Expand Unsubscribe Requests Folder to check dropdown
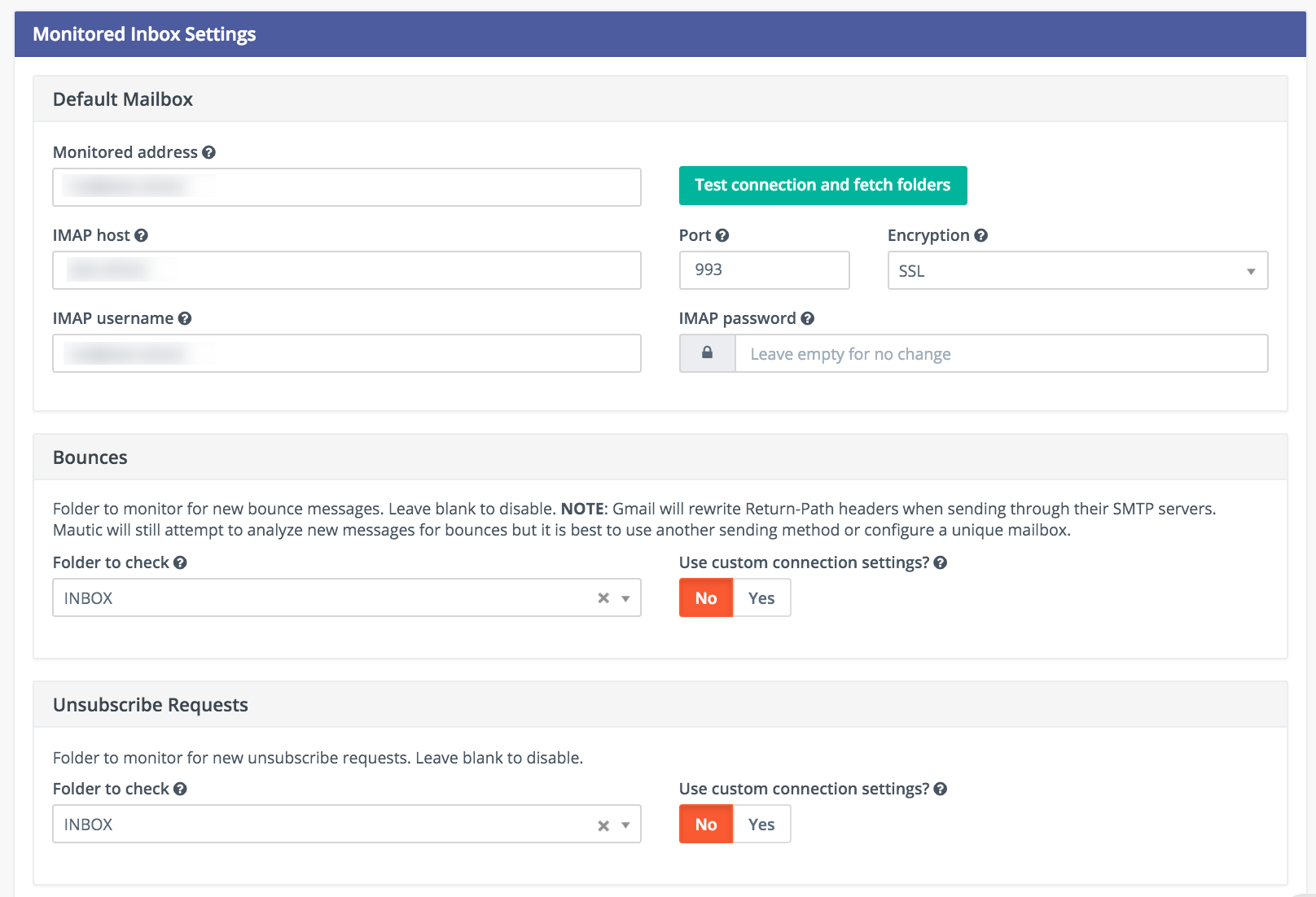1316x897 pixels. pyautogui.click(x=625, y=825)
